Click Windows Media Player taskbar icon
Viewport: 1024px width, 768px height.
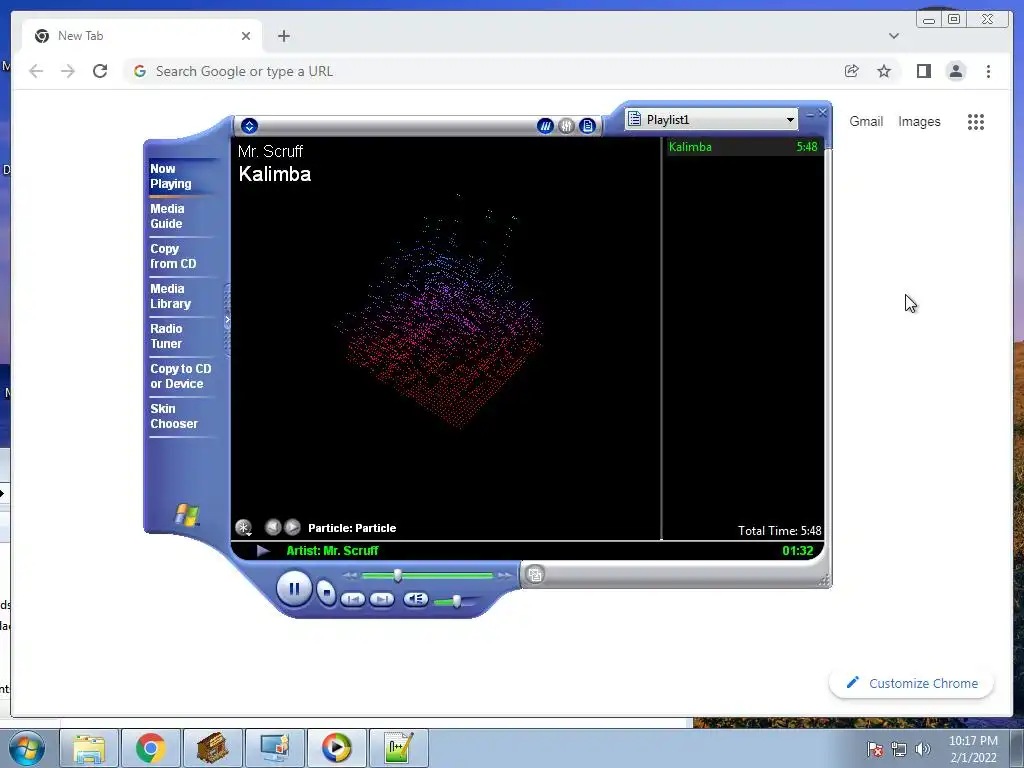336,748
